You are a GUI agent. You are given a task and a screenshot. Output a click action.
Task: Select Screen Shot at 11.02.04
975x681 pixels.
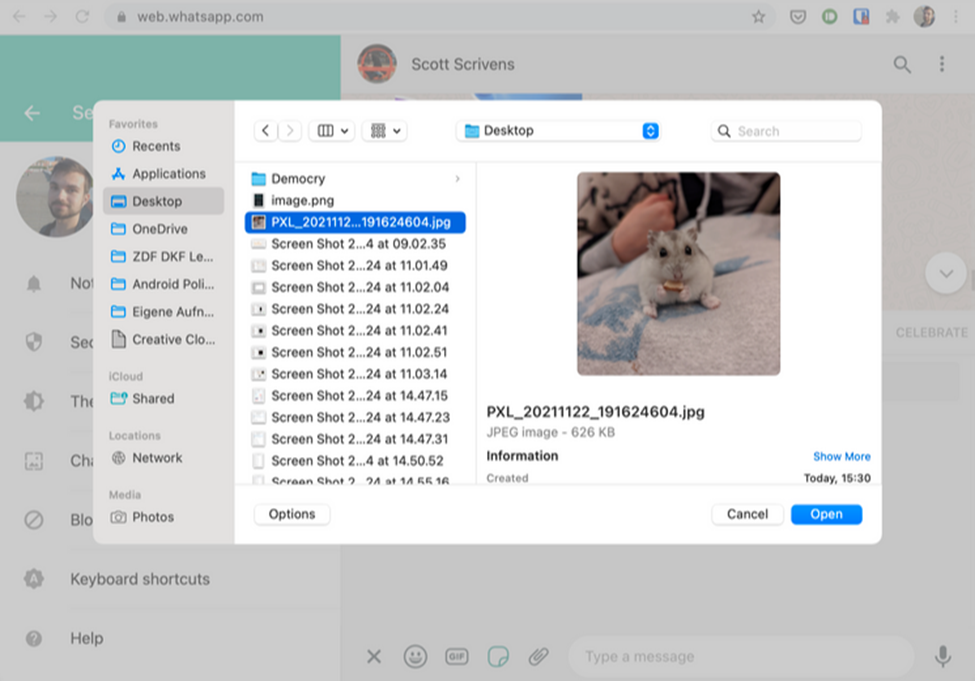355,287
